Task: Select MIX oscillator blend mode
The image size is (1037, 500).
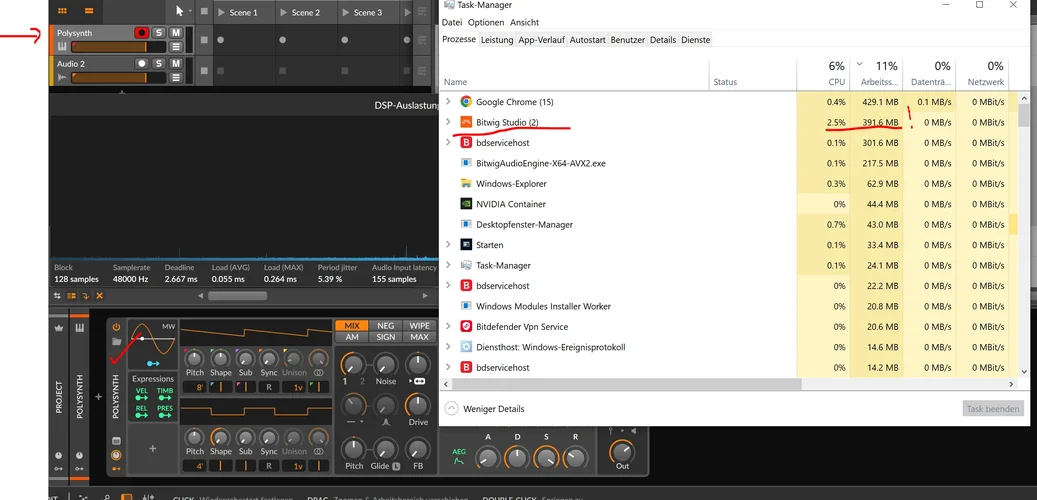Action: tap(352, 325)
